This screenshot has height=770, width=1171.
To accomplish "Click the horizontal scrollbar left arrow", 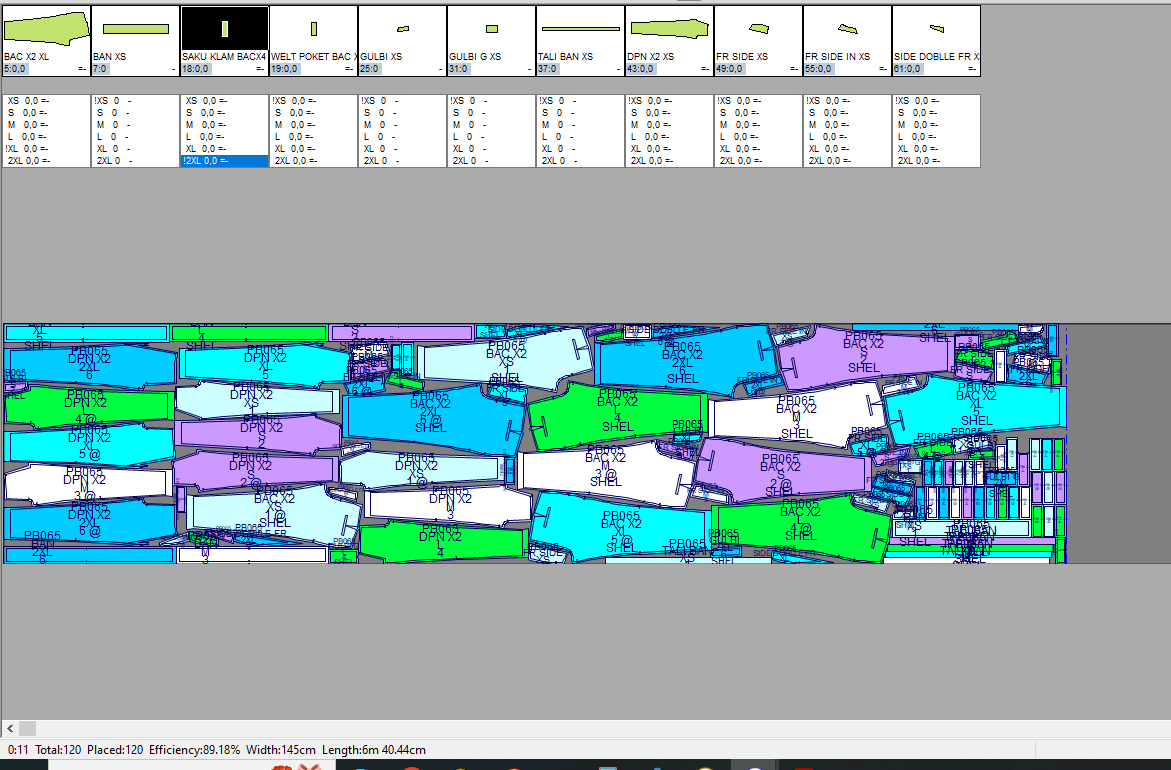I will coord(10,728).
